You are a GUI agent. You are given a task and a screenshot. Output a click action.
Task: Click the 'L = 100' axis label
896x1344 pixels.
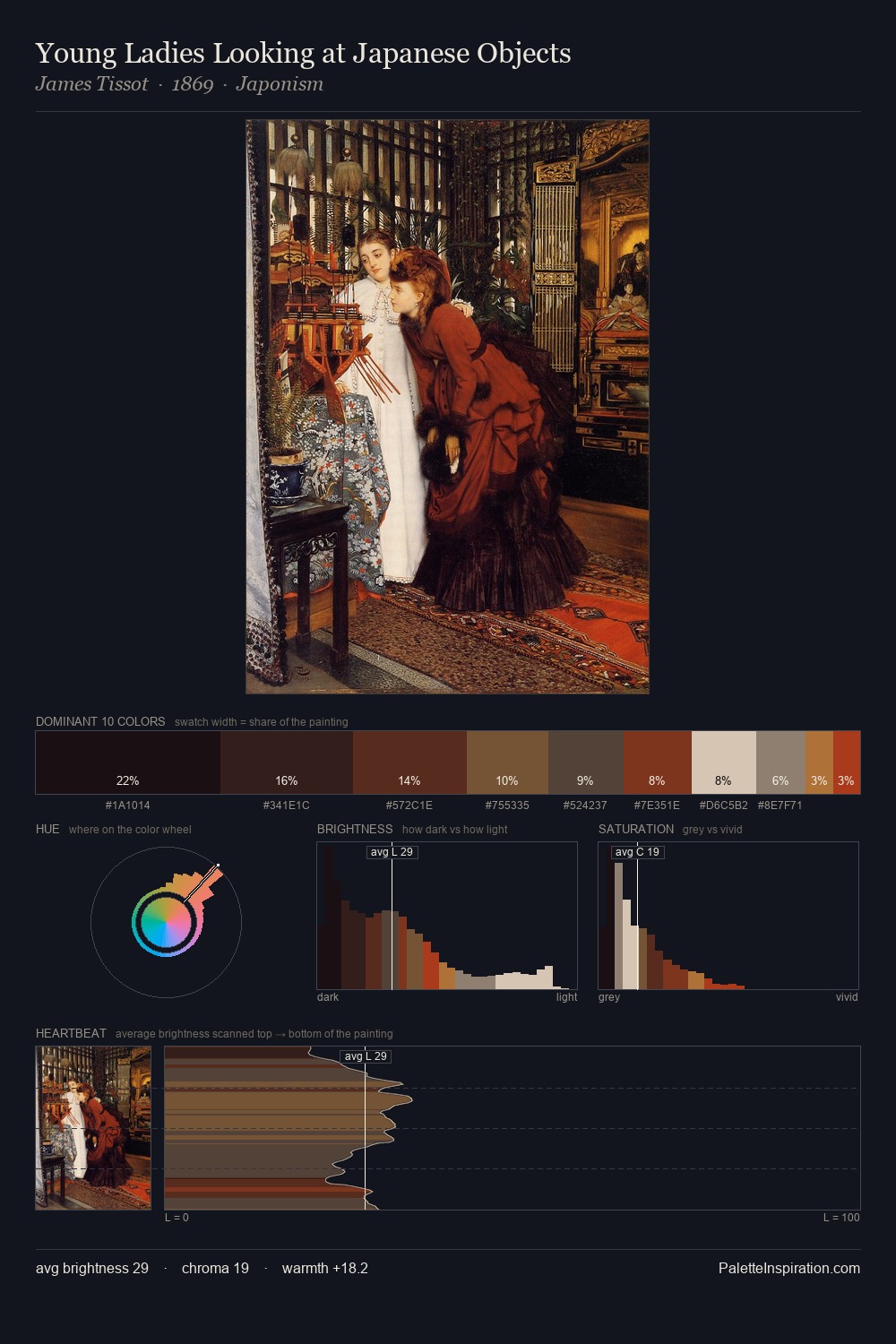pyautogui.click(x=841, y=1218)
